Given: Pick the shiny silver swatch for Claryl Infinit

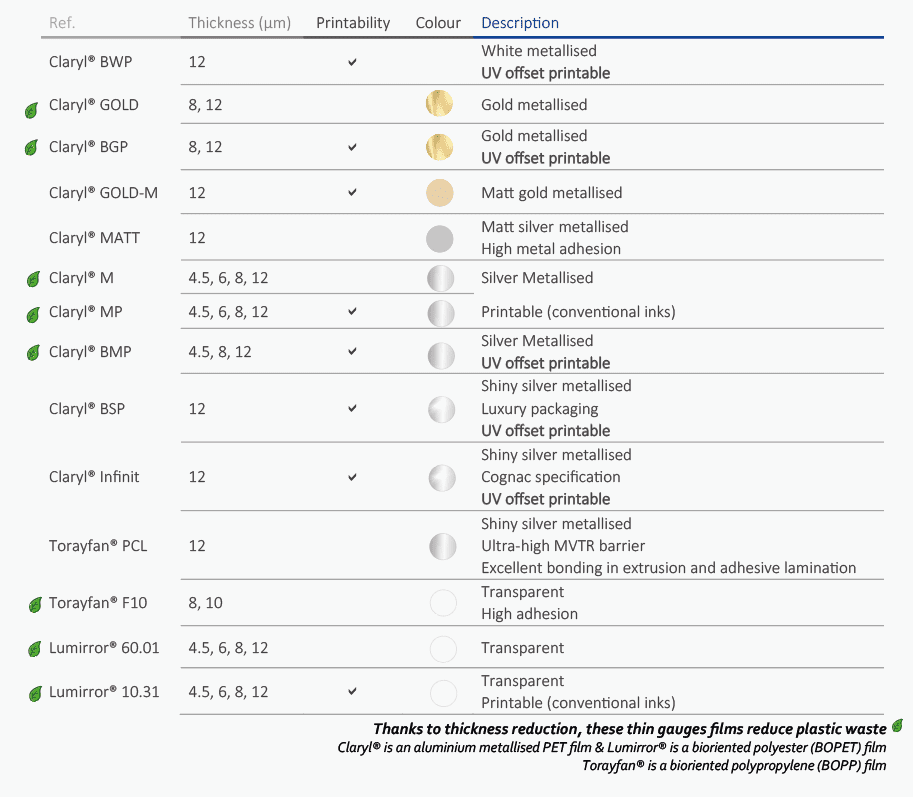Looking at the screenshot, I should pyautogui.click(x=442, y=478).
